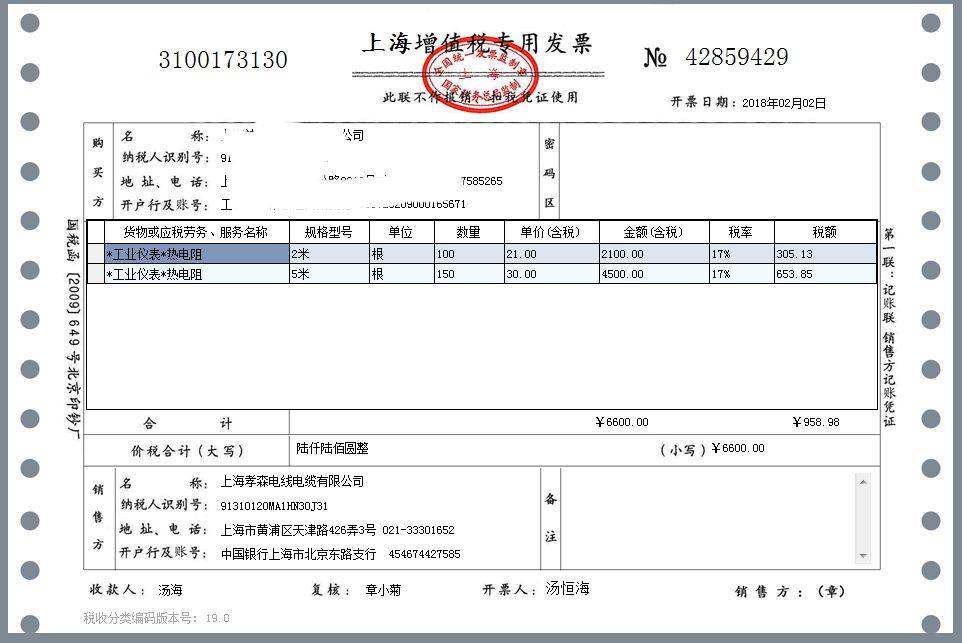Click the tax amount cell 305.13
Viewport: 962px width, 643px height.
[x=825, y=253]
